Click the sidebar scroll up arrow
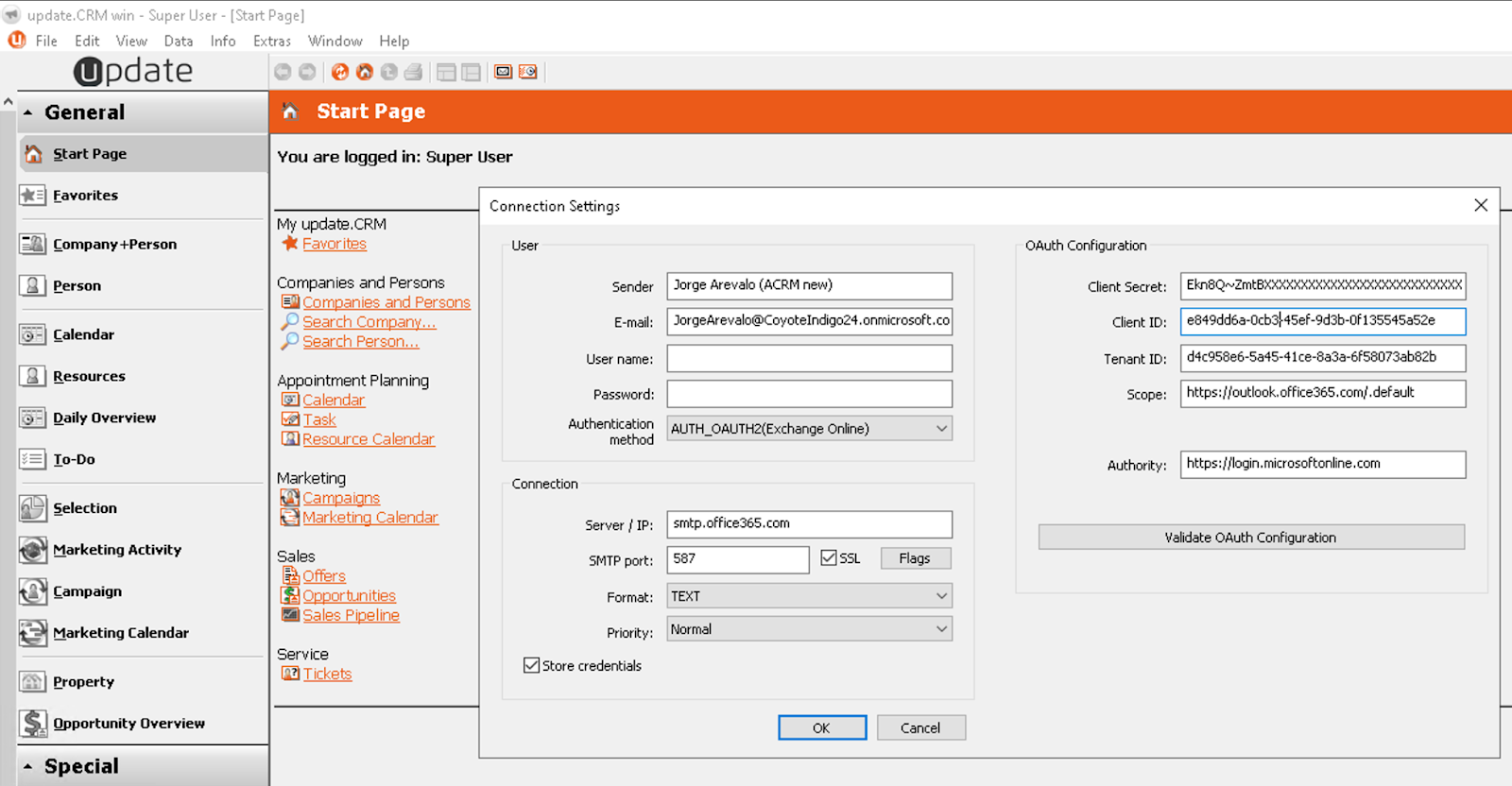This screenshot has height=786, width=1512. pos(8,101)
